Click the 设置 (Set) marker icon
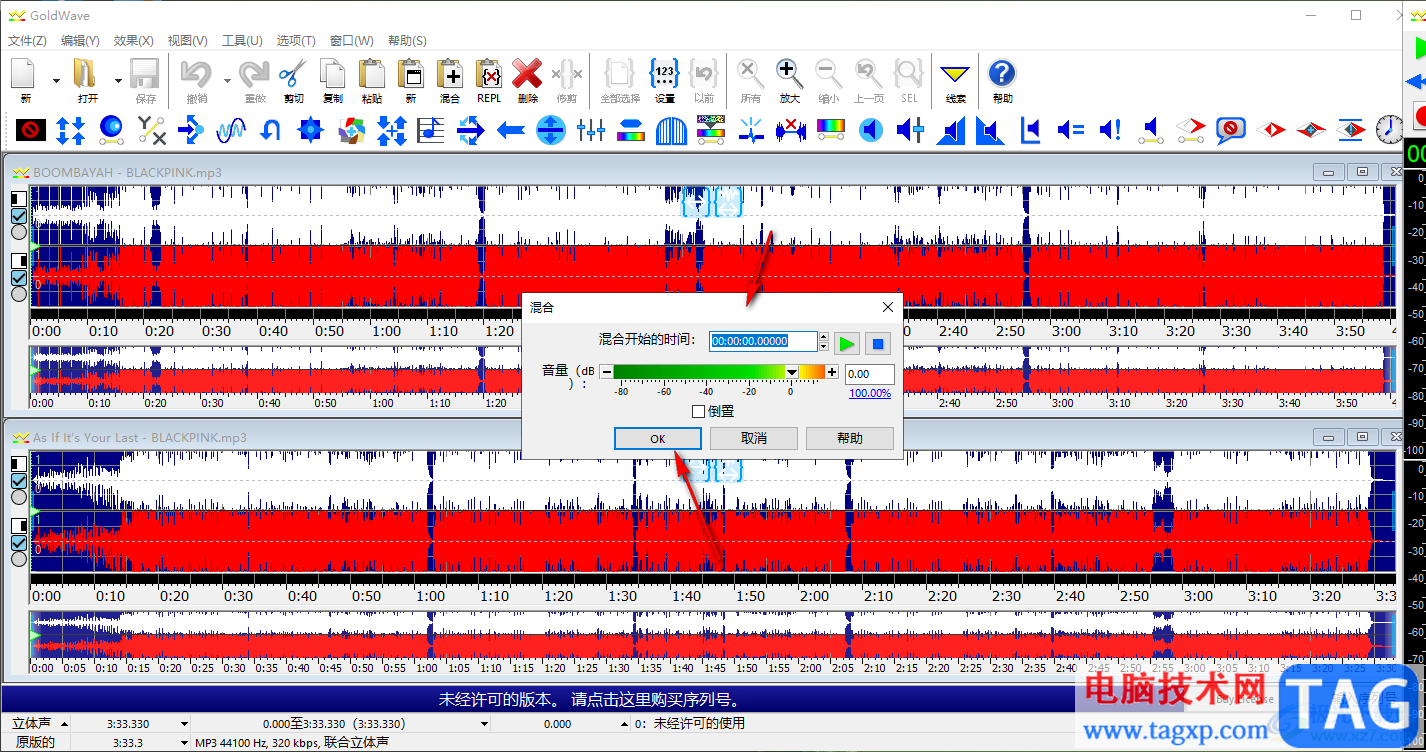This screenshot has height=752, width=1426. (x=665, y=74)
